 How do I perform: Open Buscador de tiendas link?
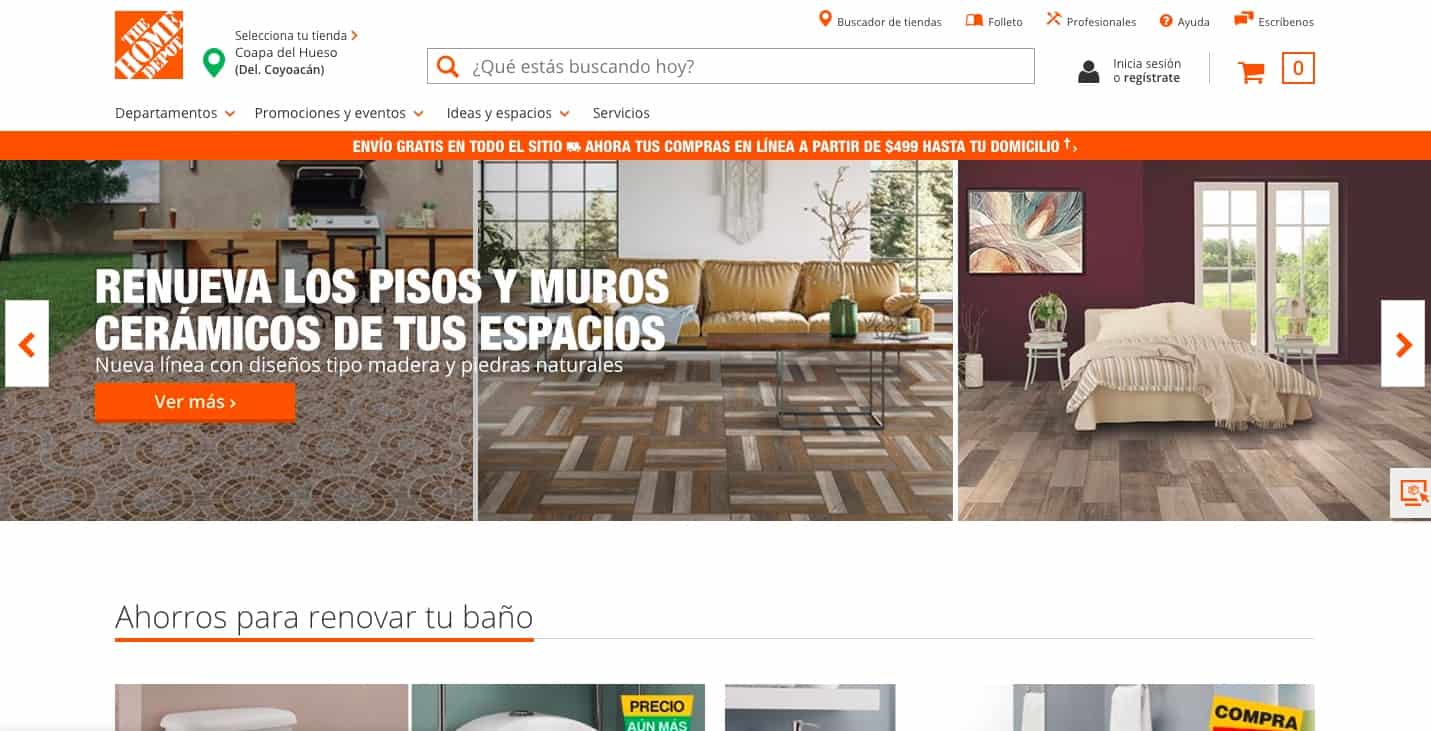[x=889, y=22]
